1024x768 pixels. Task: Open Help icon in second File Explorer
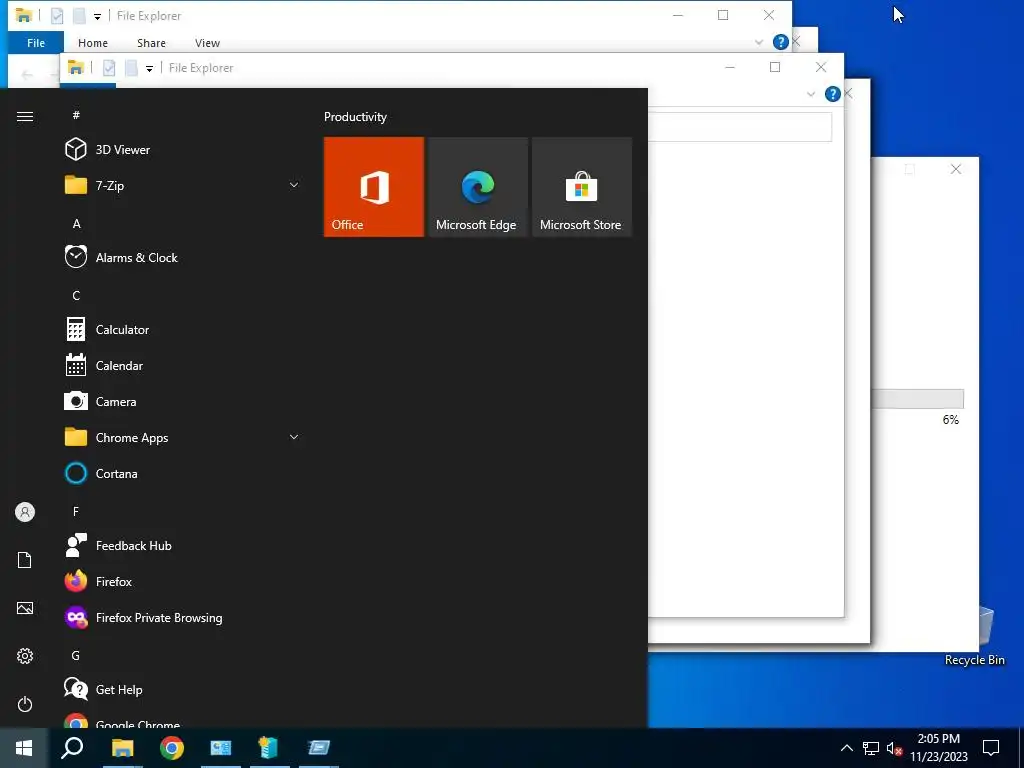pyautogui.click(x=833, y=94)
